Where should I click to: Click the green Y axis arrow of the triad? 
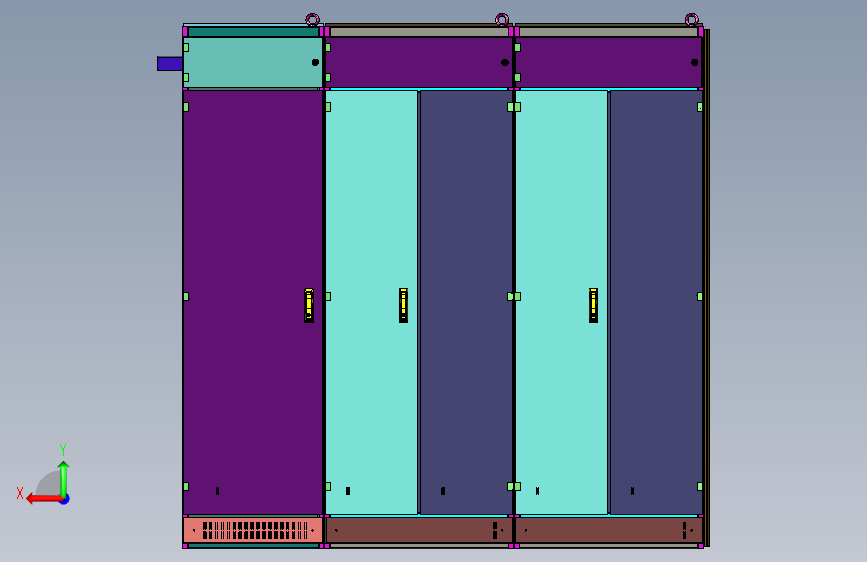[x=64, y=478]
